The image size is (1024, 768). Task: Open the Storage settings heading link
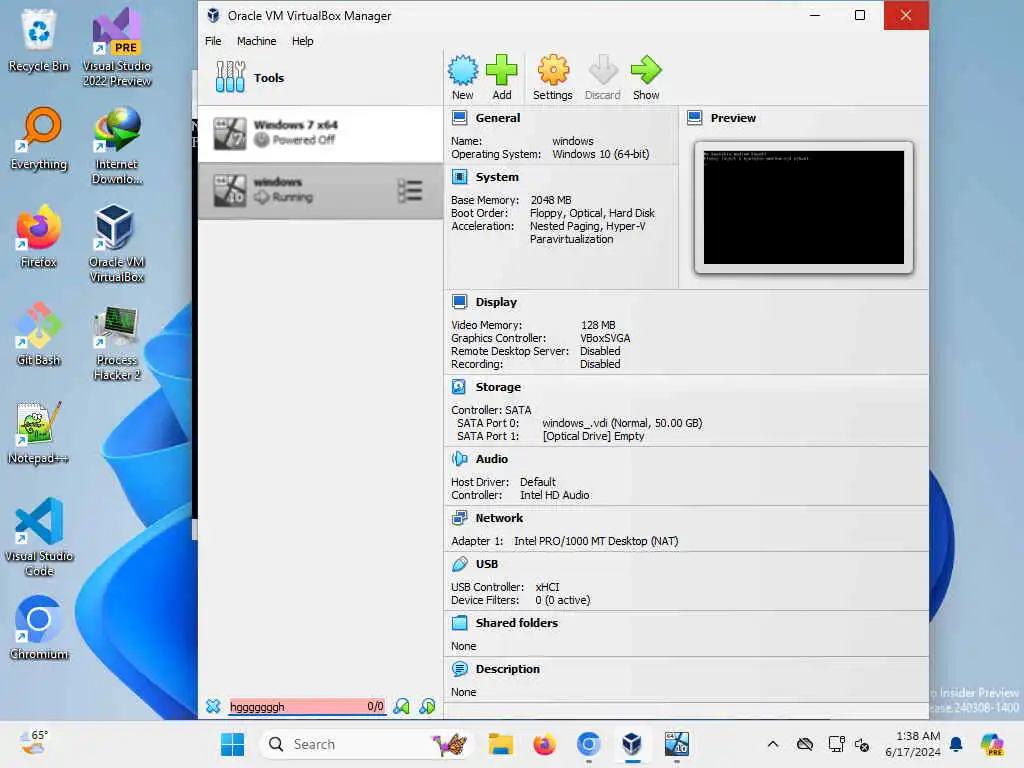[498, 387]
